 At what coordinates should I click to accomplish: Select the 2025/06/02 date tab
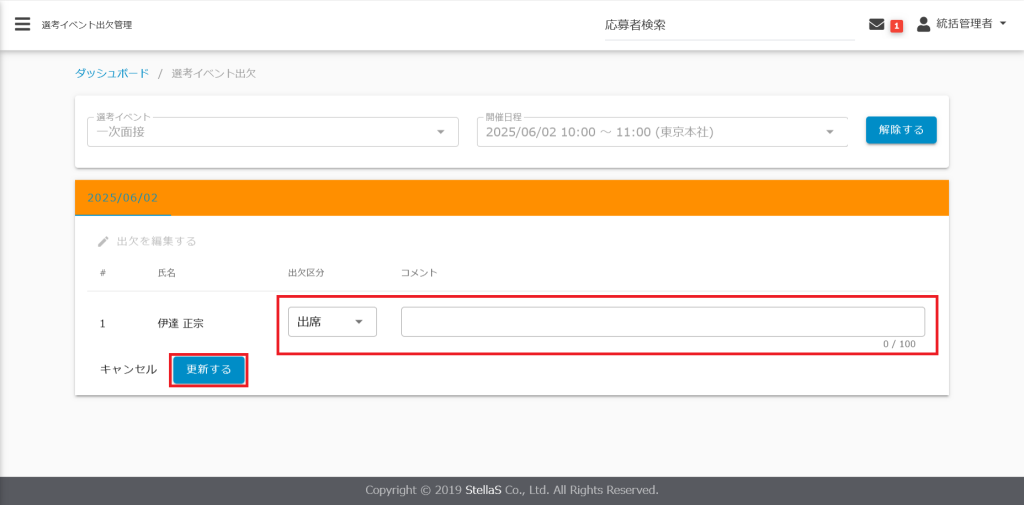(x=123, y=198)
